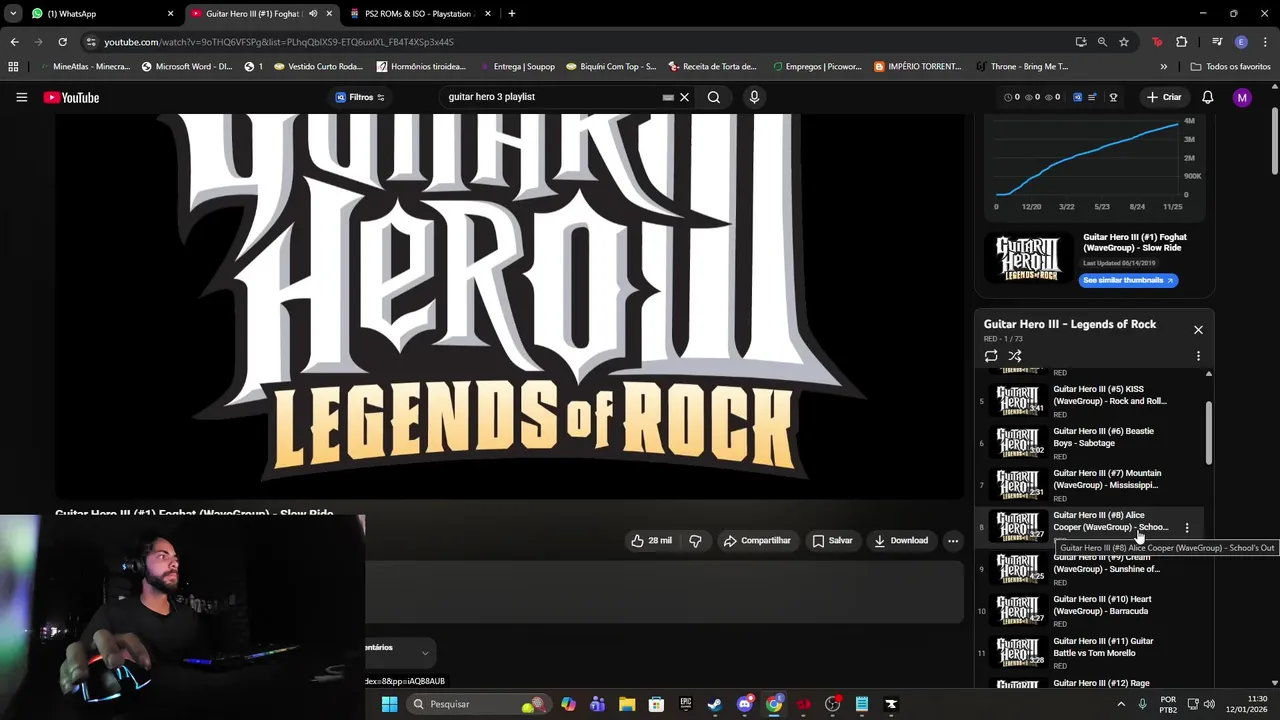Open the extensions puzzle icon
The width and height of the screenshot is (1280, 720).
(x=1181, y=42)
